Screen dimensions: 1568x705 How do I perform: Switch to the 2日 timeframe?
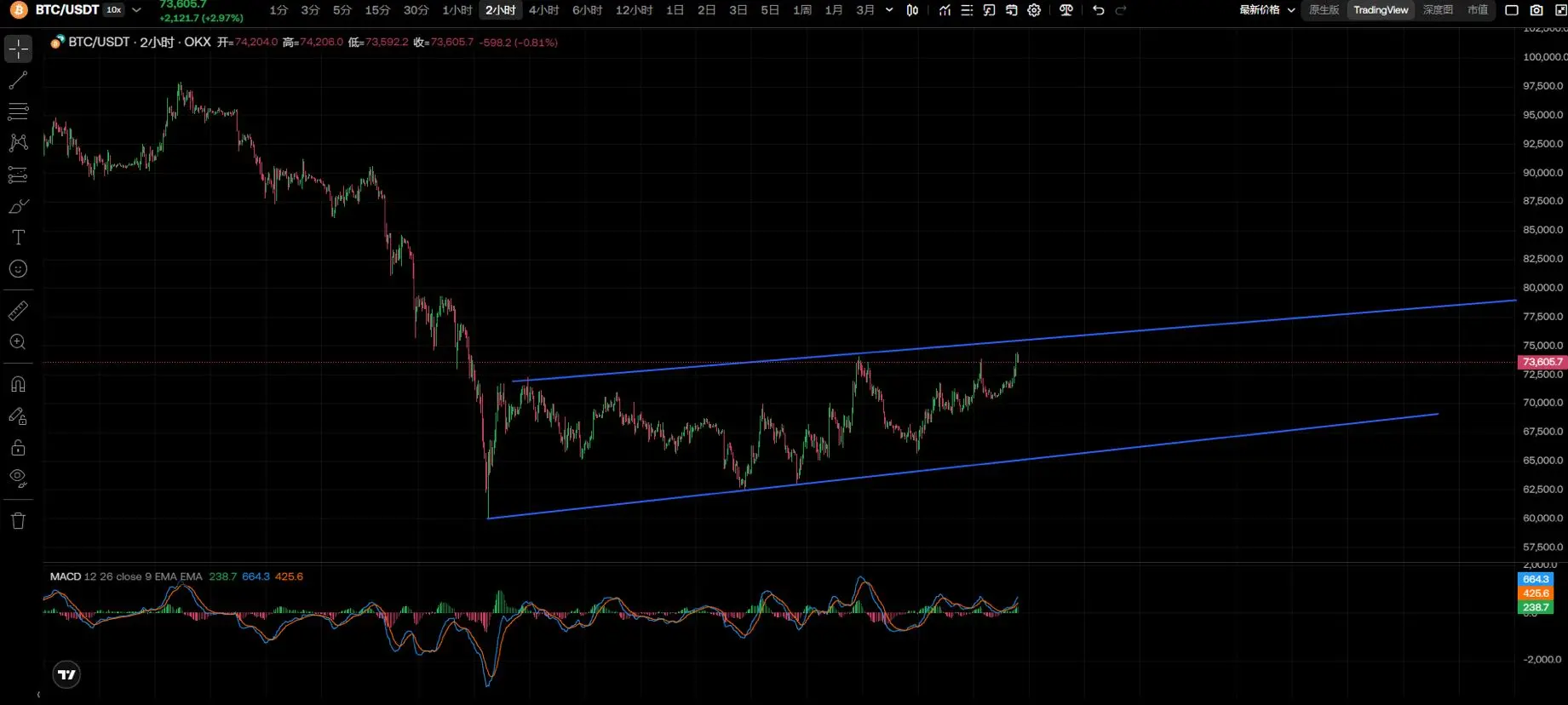pos(706,10)
